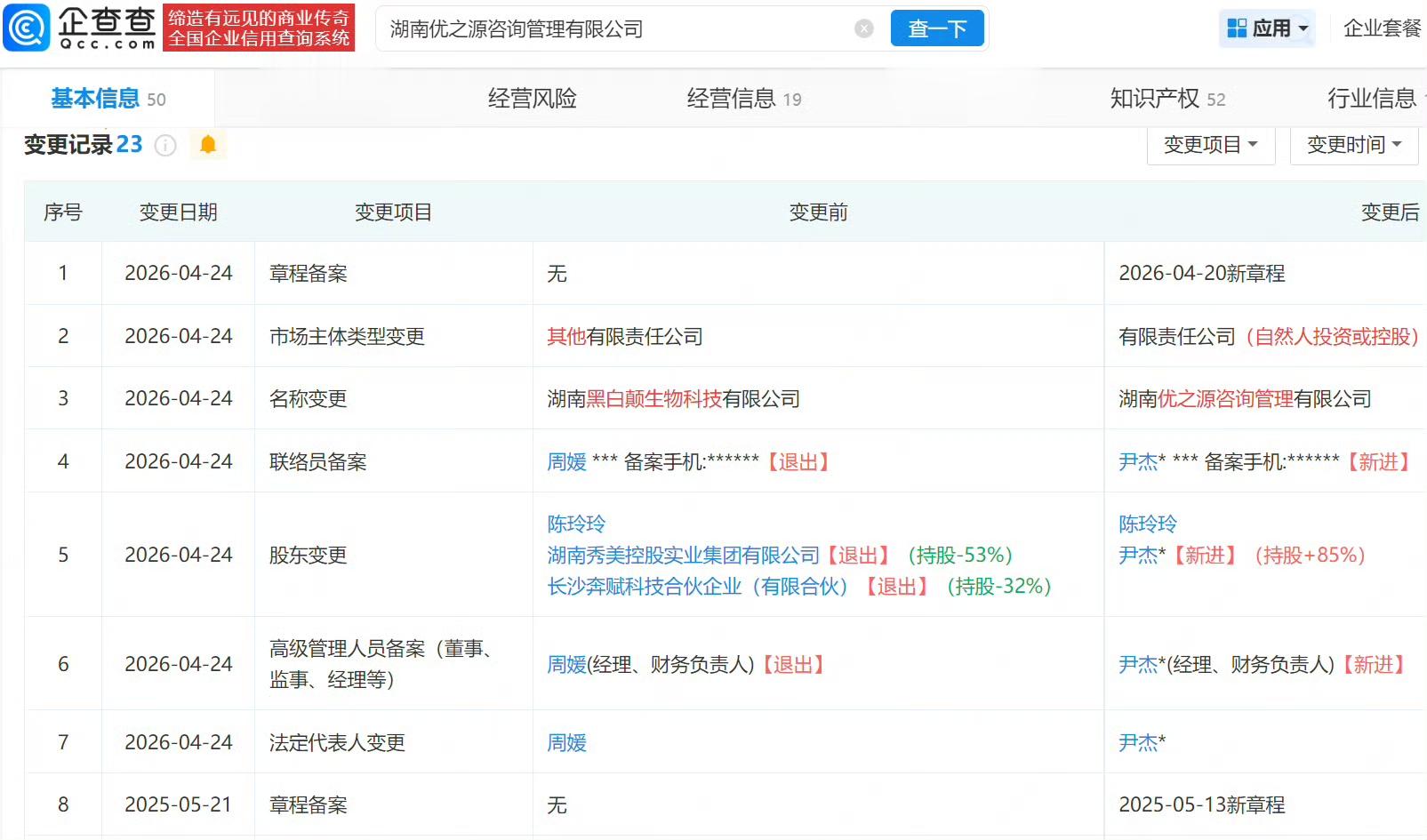The image size is (1427, 840).
Task: Open 尹杰* link in the 高级管理人员备案 row
Action: coord(1142,665)
